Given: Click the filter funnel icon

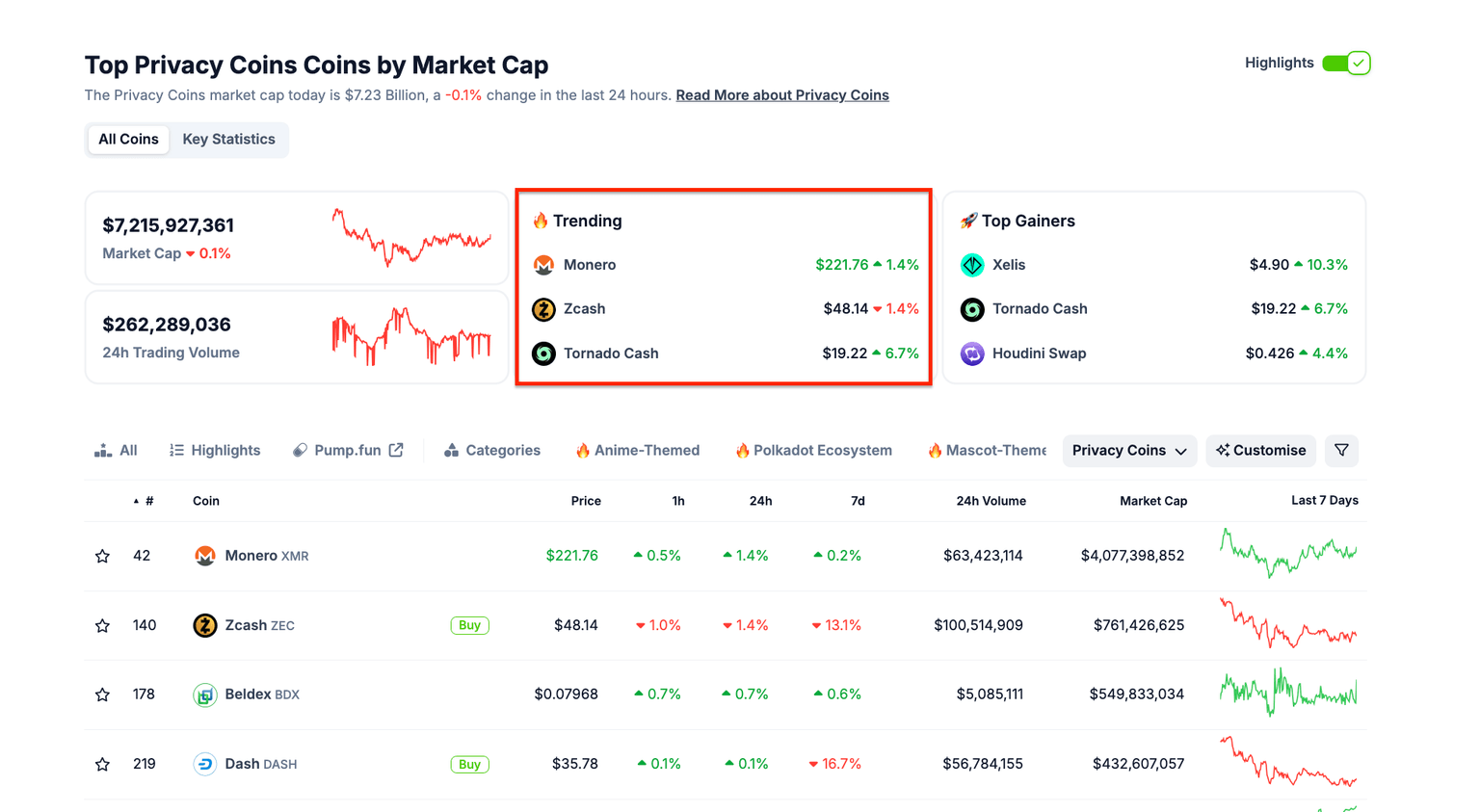Looking at the screenshot, I should [x=1341, y=451].
